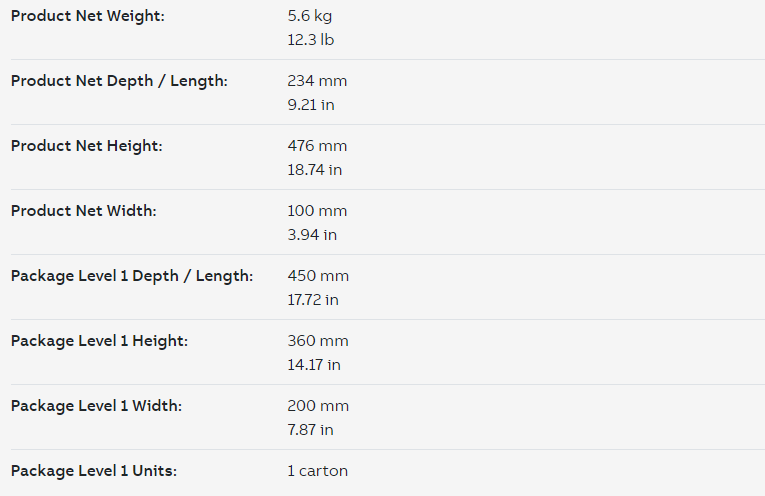Screen dimensions: 765x496
Task: Click the 12.3 lb weight value
Action: coord(313,40)
